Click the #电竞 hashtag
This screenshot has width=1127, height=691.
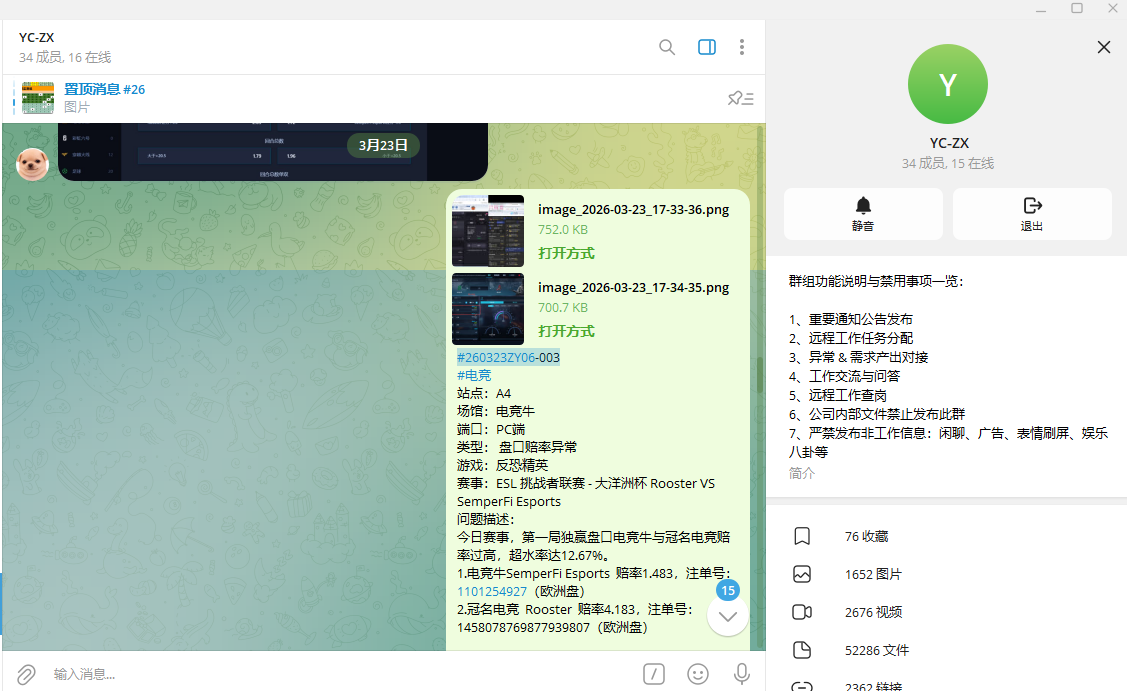point(474,375)
